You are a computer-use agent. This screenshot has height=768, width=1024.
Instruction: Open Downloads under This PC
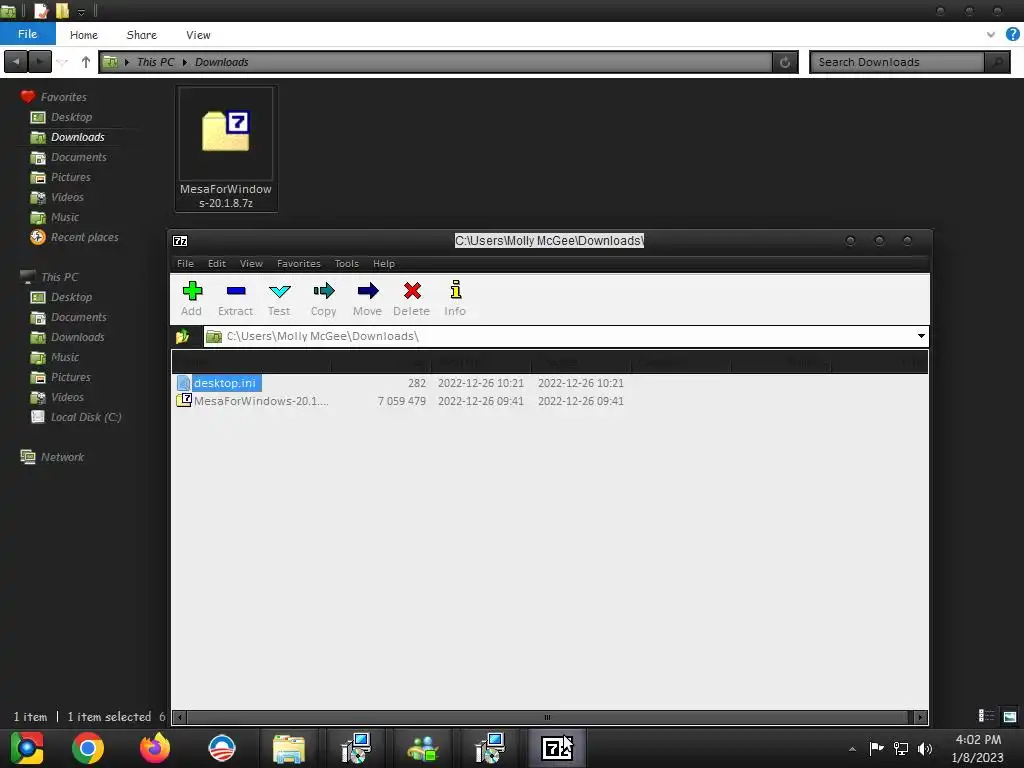pos(78,337)
